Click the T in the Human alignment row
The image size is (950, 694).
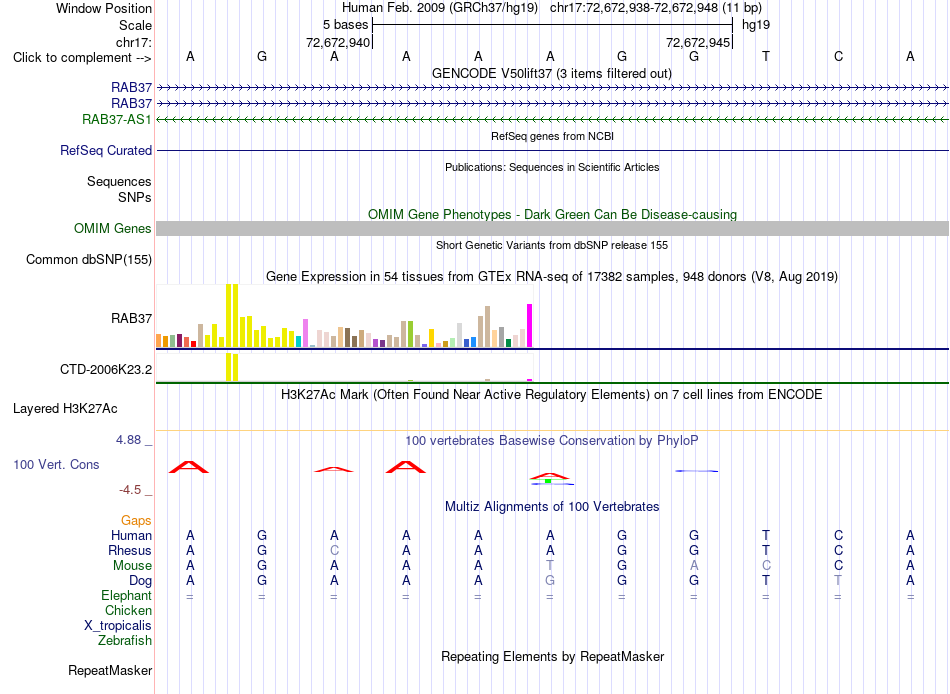point(766,535)
